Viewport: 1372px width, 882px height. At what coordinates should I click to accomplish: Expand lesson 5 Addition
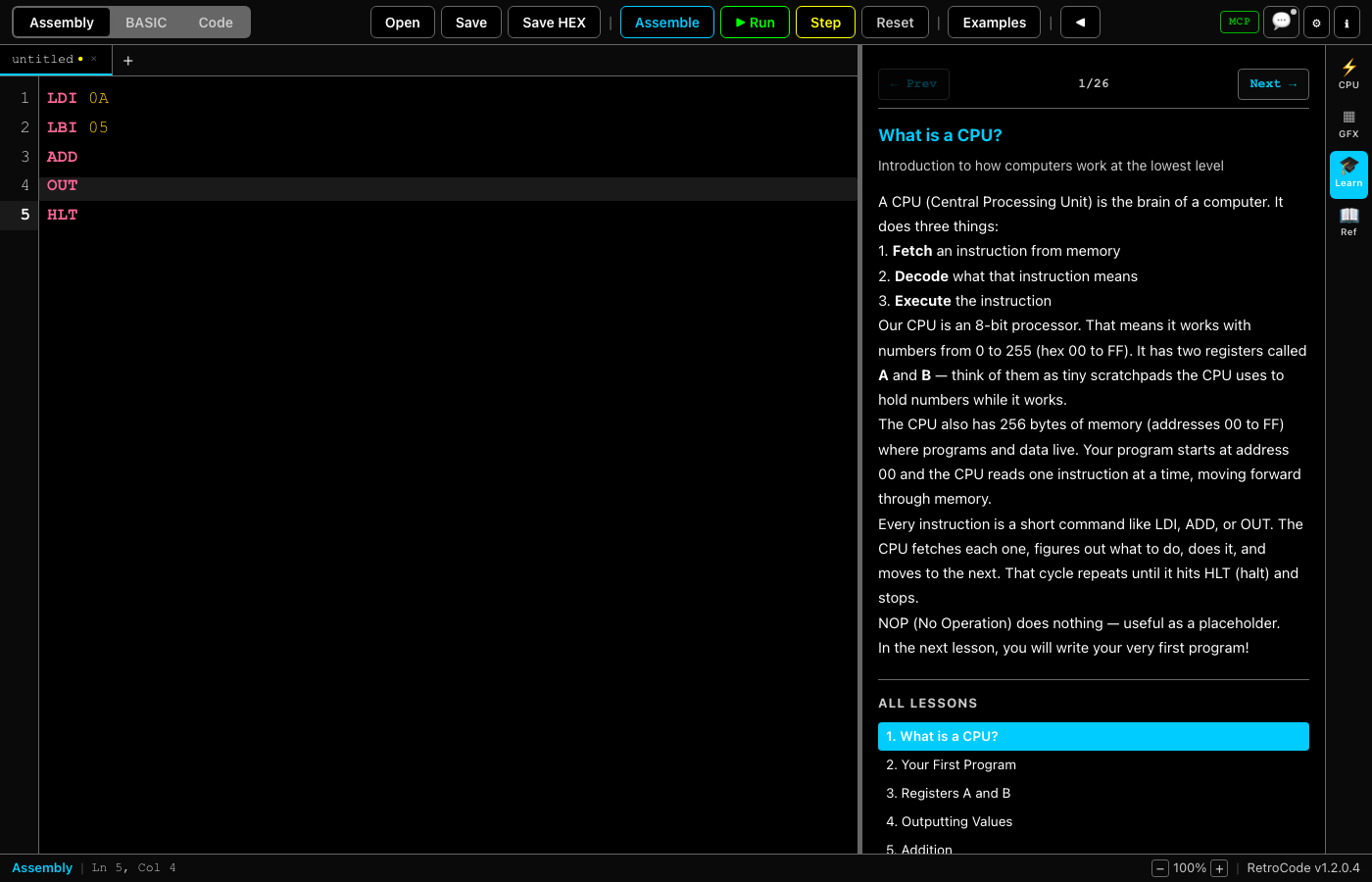click(x=919, y=849)
